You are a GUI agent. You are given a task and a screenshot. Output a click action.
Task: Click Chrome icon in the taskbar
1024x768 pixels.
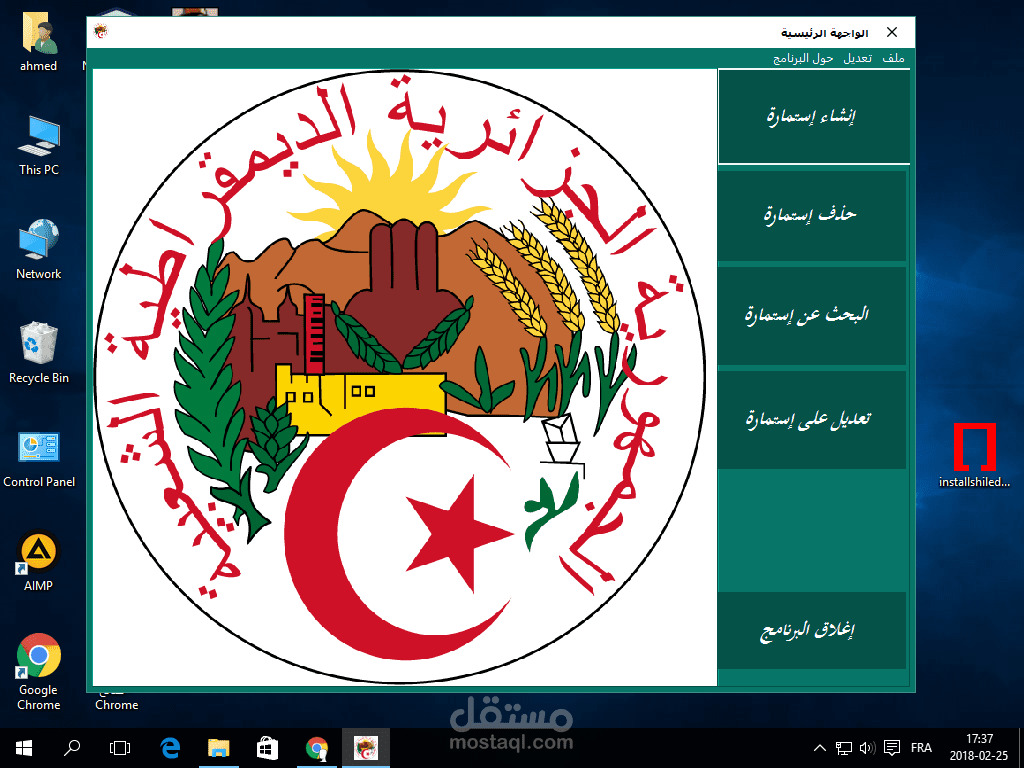click(317, 748)
